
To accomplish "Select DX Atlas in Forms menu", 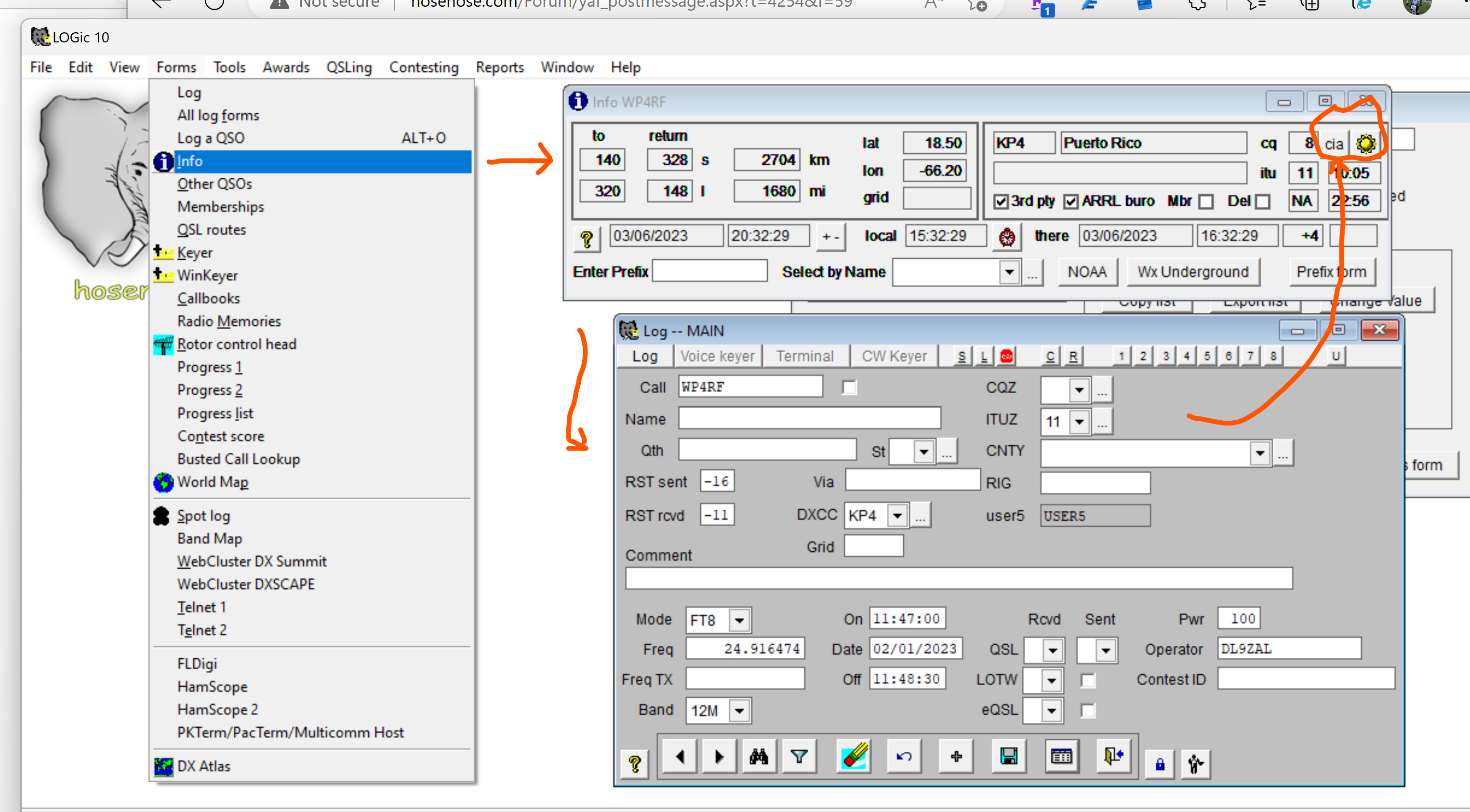I will tap(312, 766).
